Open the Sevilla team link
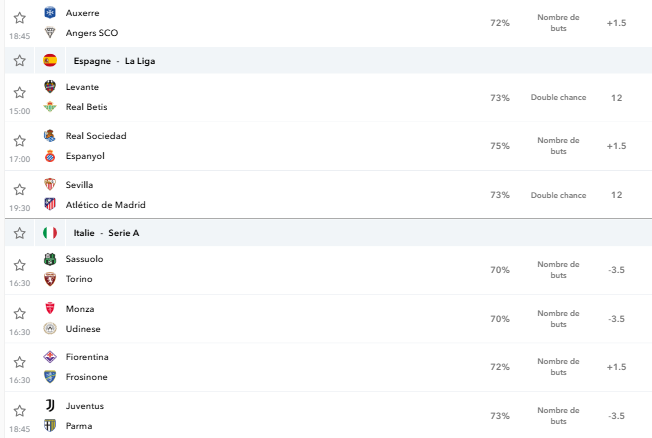 point(79,185)
